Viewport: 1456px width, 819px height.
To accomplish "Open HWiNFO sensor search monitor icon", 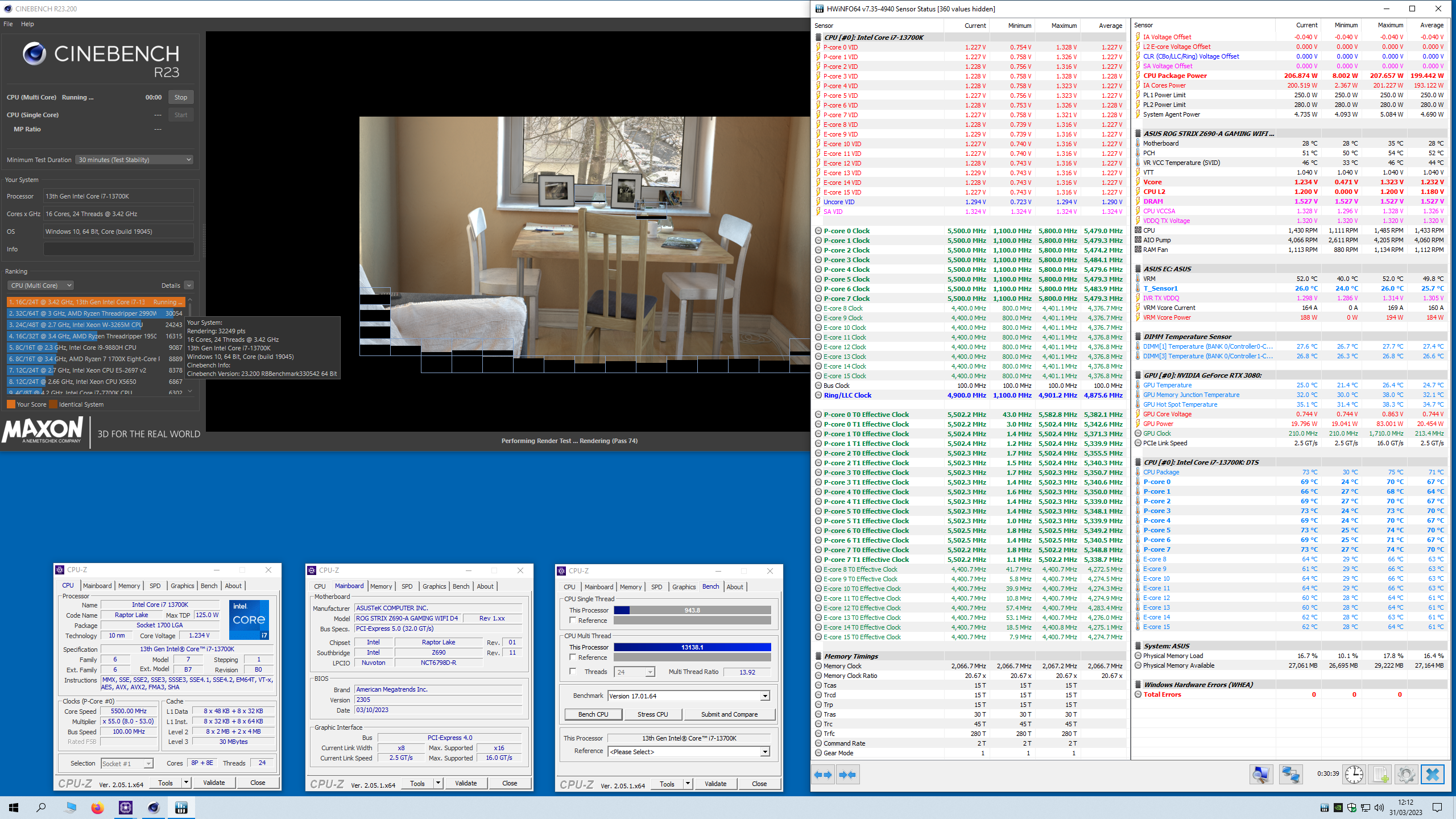I will pyautogui.click(x=1261, y=775).
